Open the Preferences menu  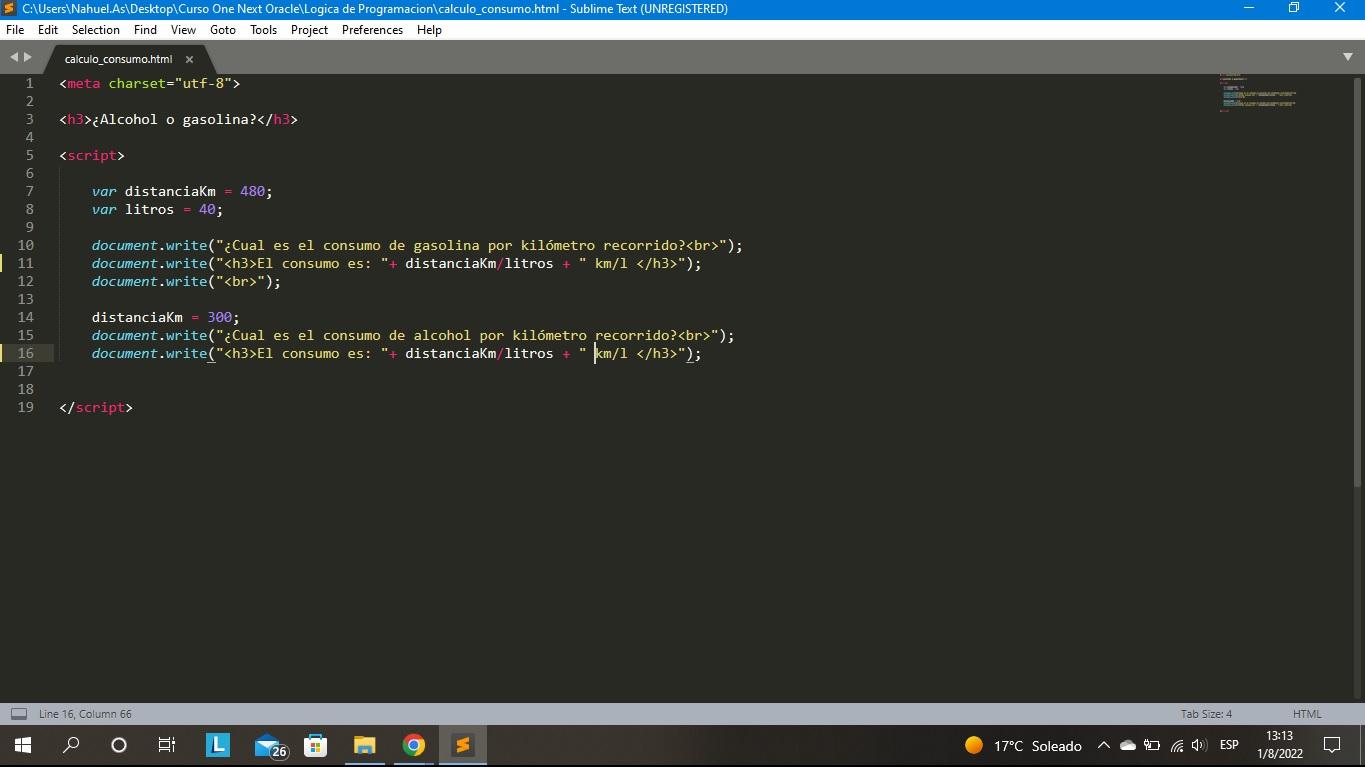[372, 30]
